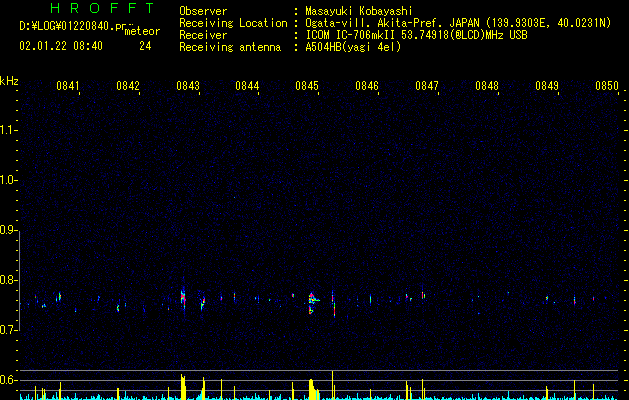Click receiver value ICOM IC-706mkII
The width and height of the screenshot is (629, 400).
[352, 35]
